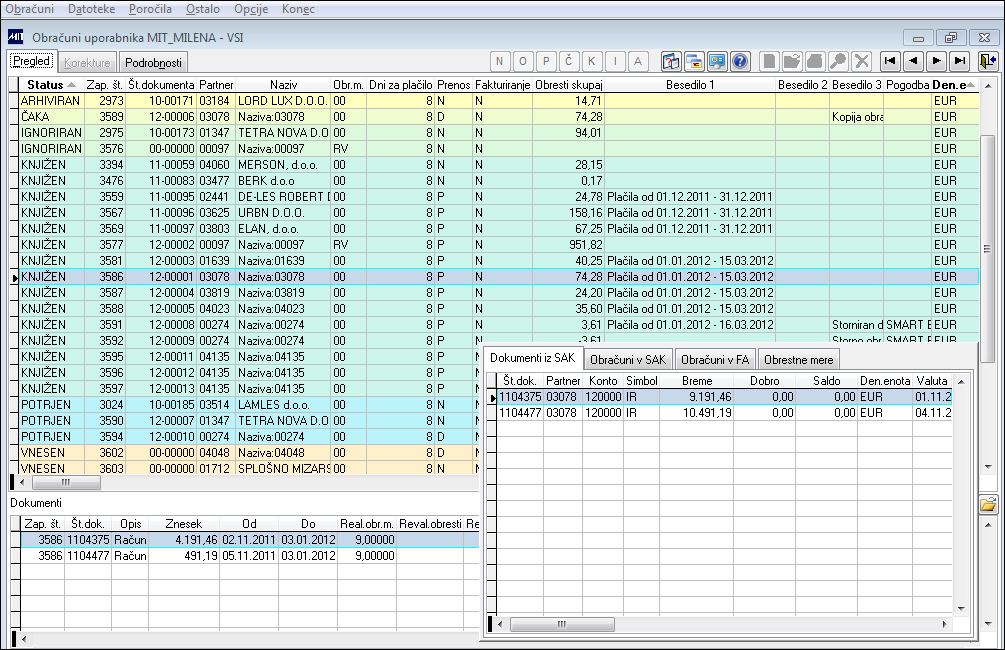Select the 951,82 interest amount cell
Viewport: 1005px width, 650px height.
(x=569, y=245)
